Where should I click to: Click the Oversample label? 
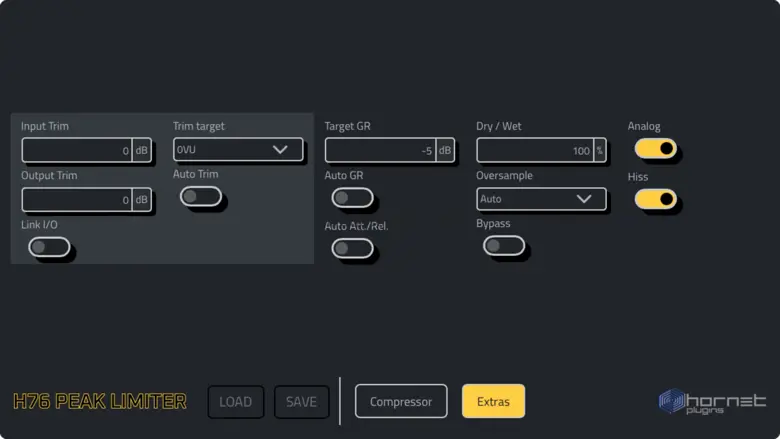(504, 176)
